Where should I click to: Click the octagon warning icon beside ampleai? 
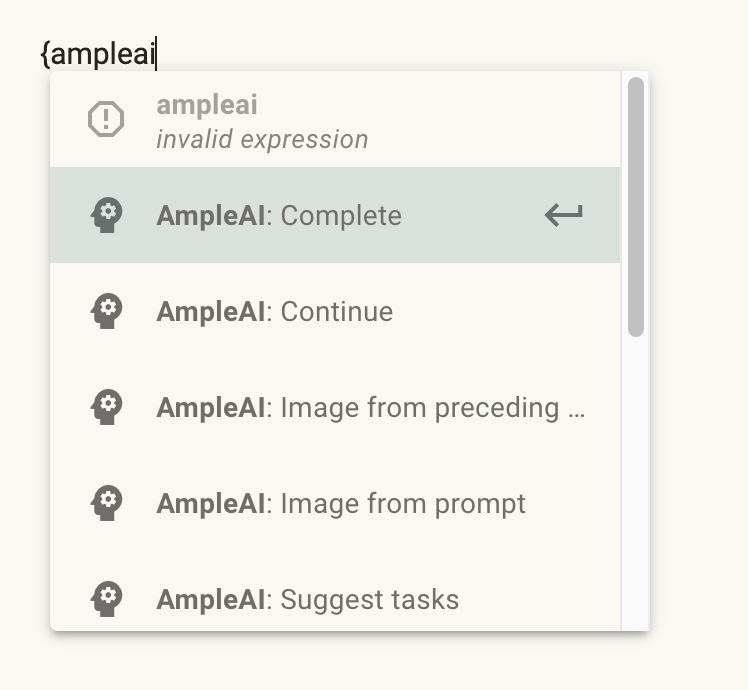[106, 119]
